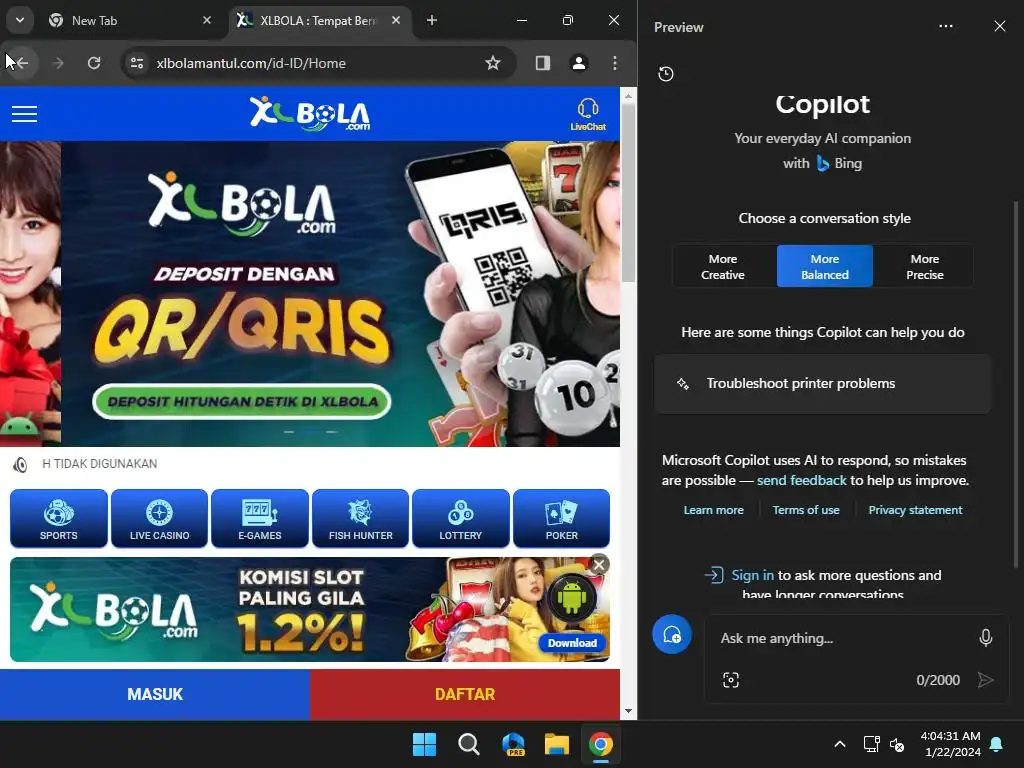Switch to the XLBOLA tab

pos(320,20)
